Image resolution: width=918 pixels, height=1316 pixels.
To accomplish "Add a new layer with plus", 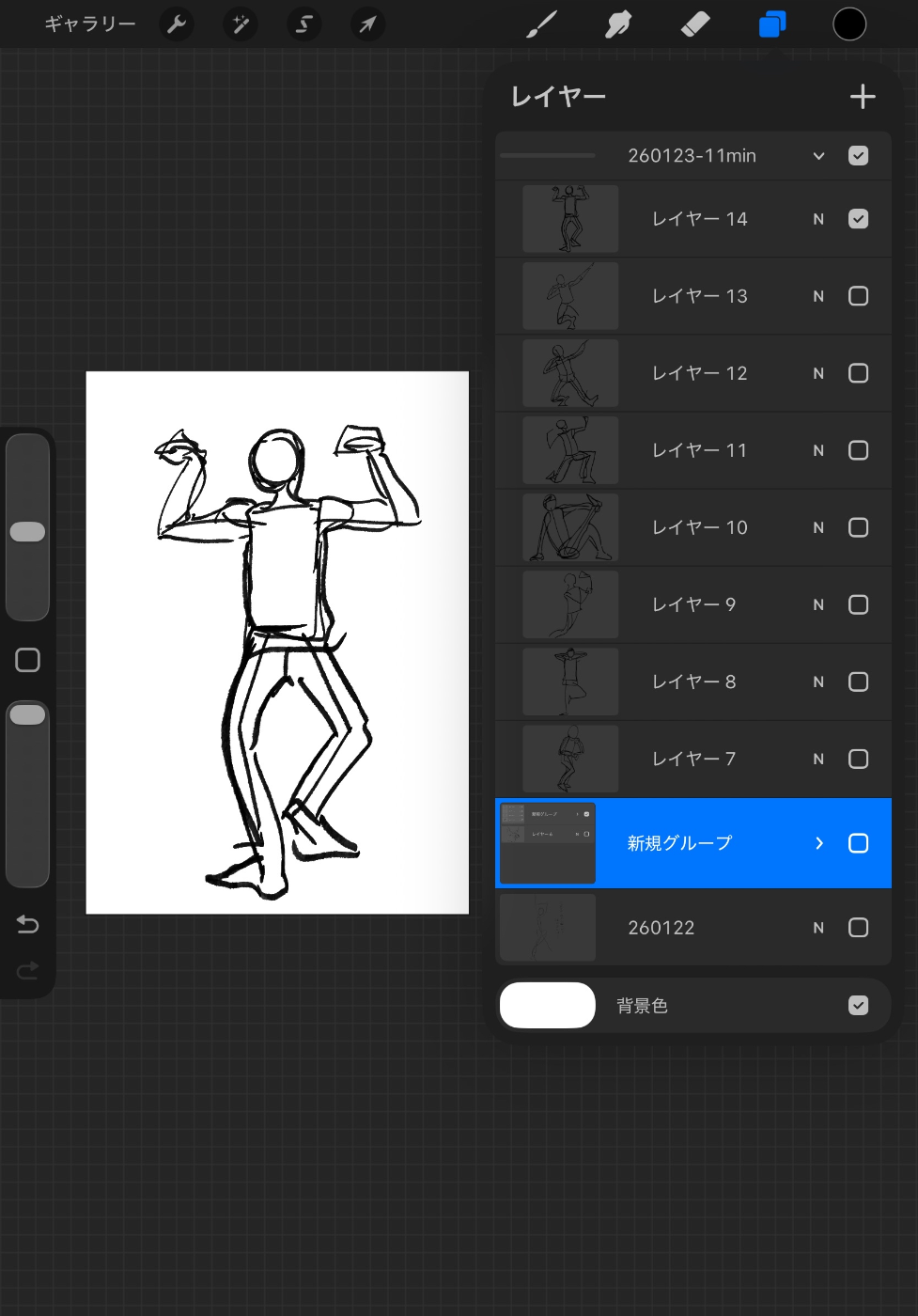I will coord(862,97).
